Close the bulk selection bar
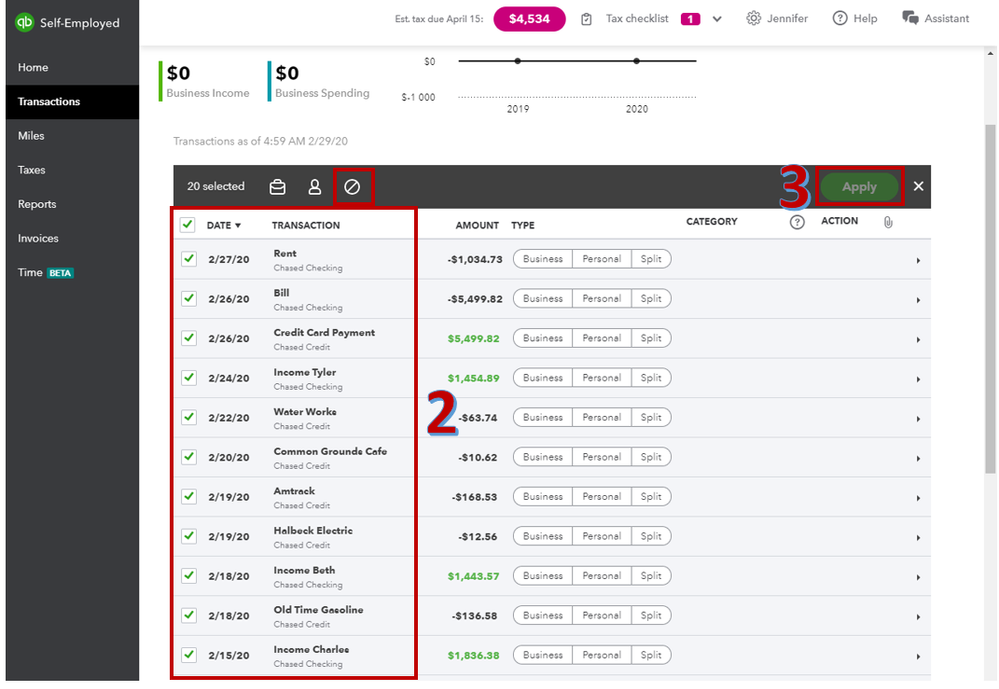 918,186
